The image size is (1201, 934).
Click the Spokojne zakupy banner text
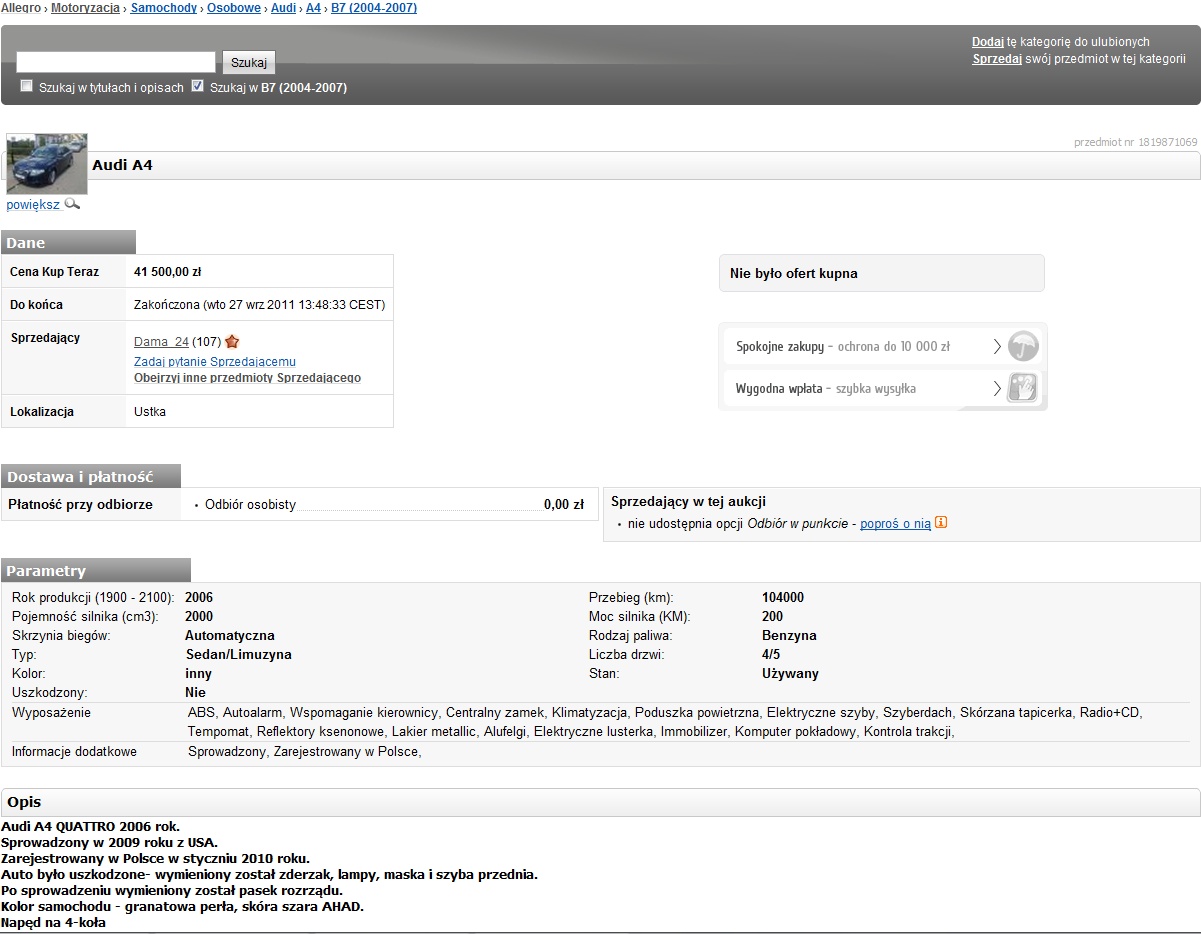pos(843,347)
